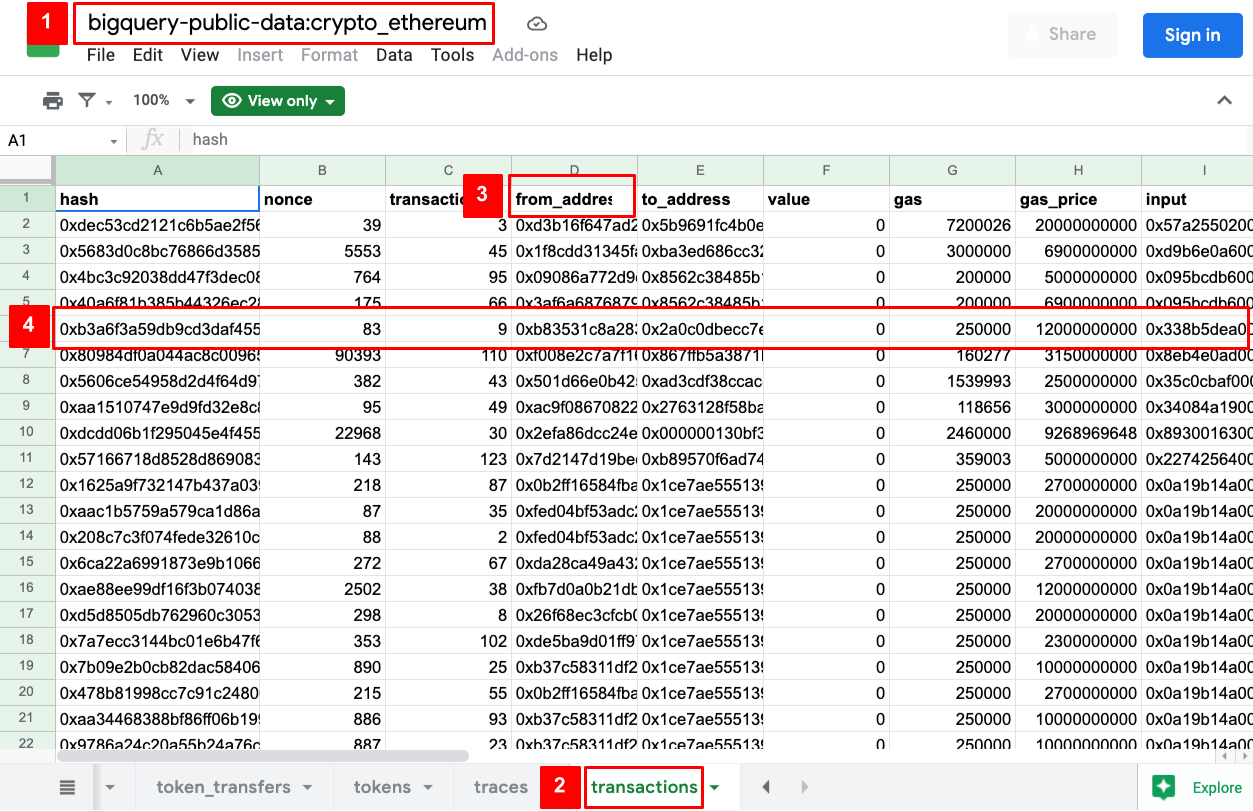Click nonce cell with value 2502
The width and height of the screenshot is (1253, 811).
click(322, 589)
